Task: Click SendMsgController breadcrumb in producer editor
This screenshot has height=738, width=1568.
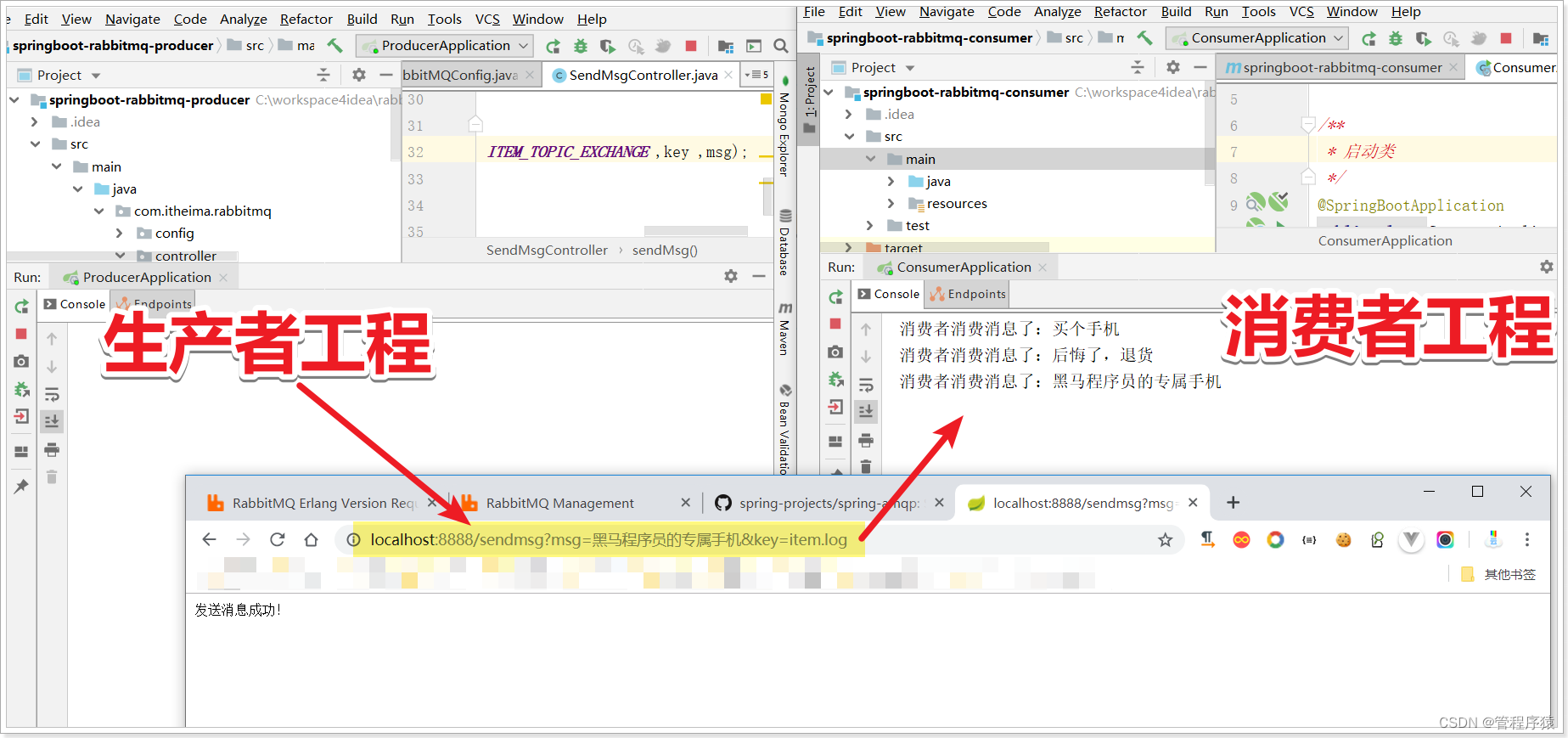Action: 547,250
